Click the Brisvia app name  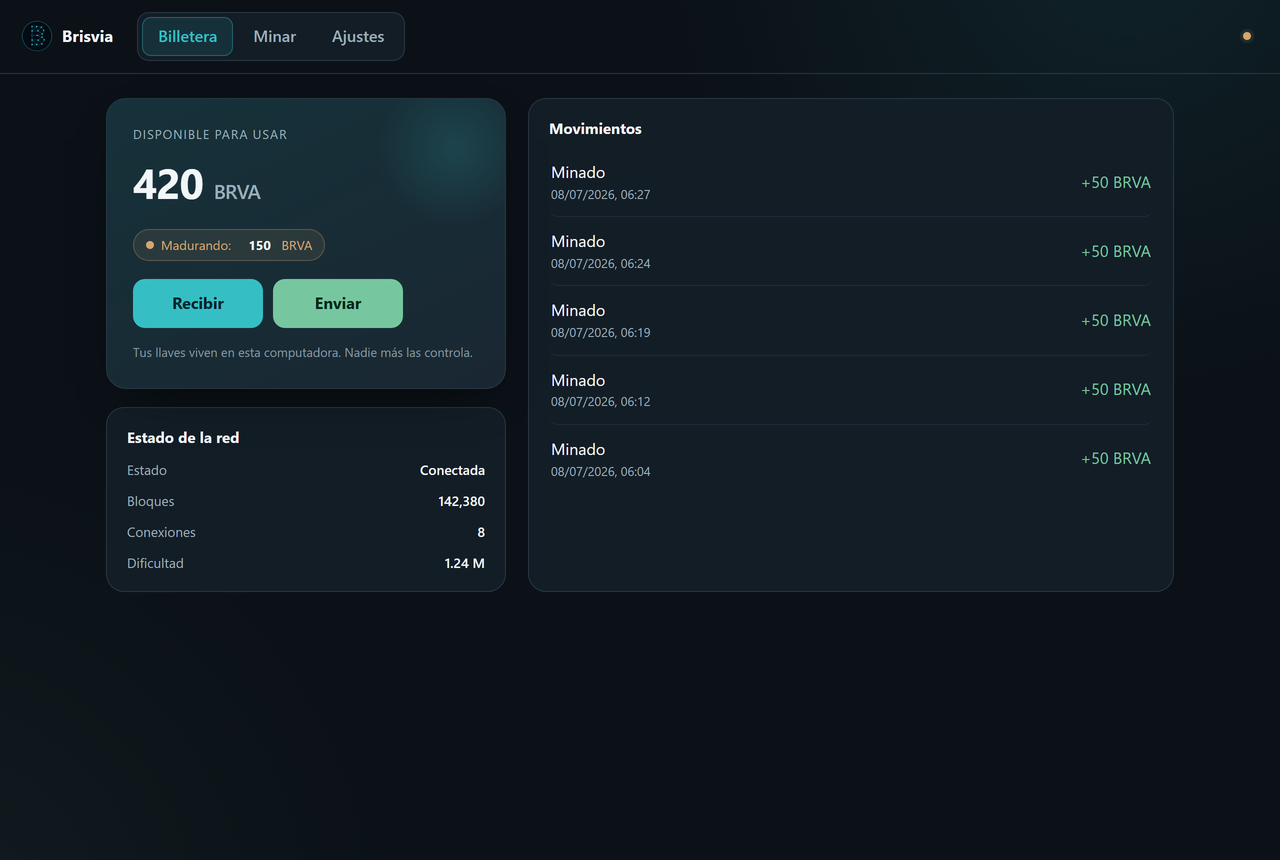point(87,37)
